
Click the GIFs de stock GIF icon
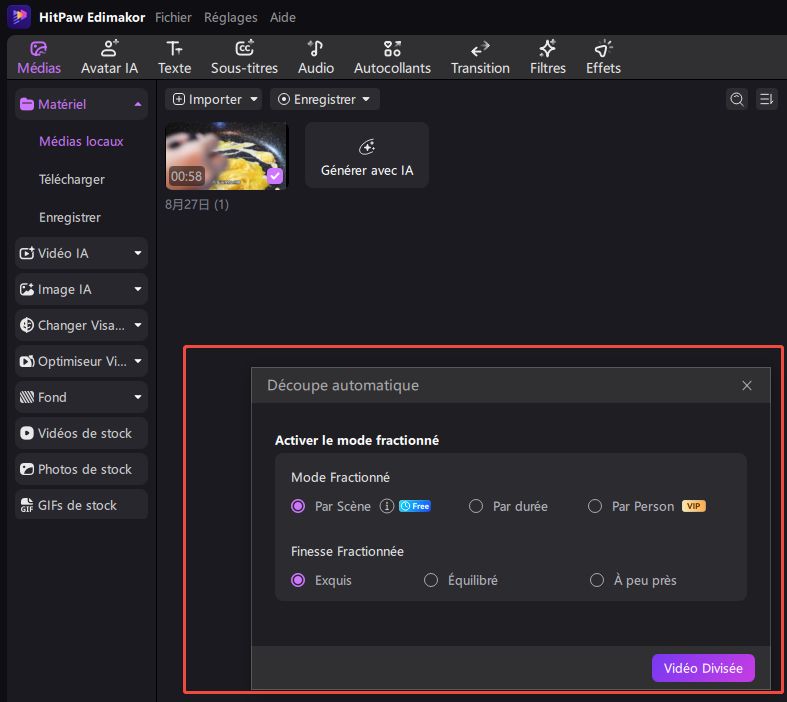[27, 506]
